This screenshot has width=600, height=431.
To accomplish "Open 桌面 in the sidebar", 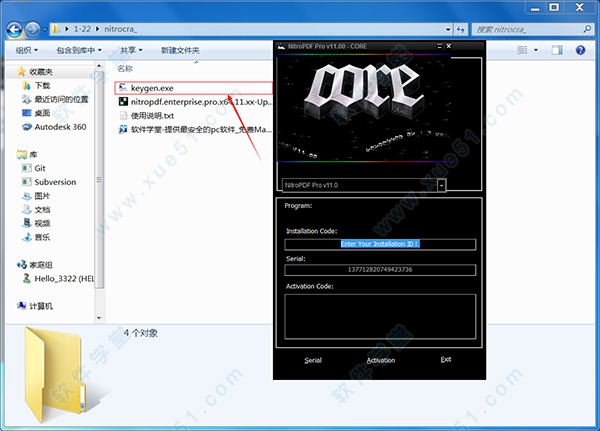I will 36,113.
